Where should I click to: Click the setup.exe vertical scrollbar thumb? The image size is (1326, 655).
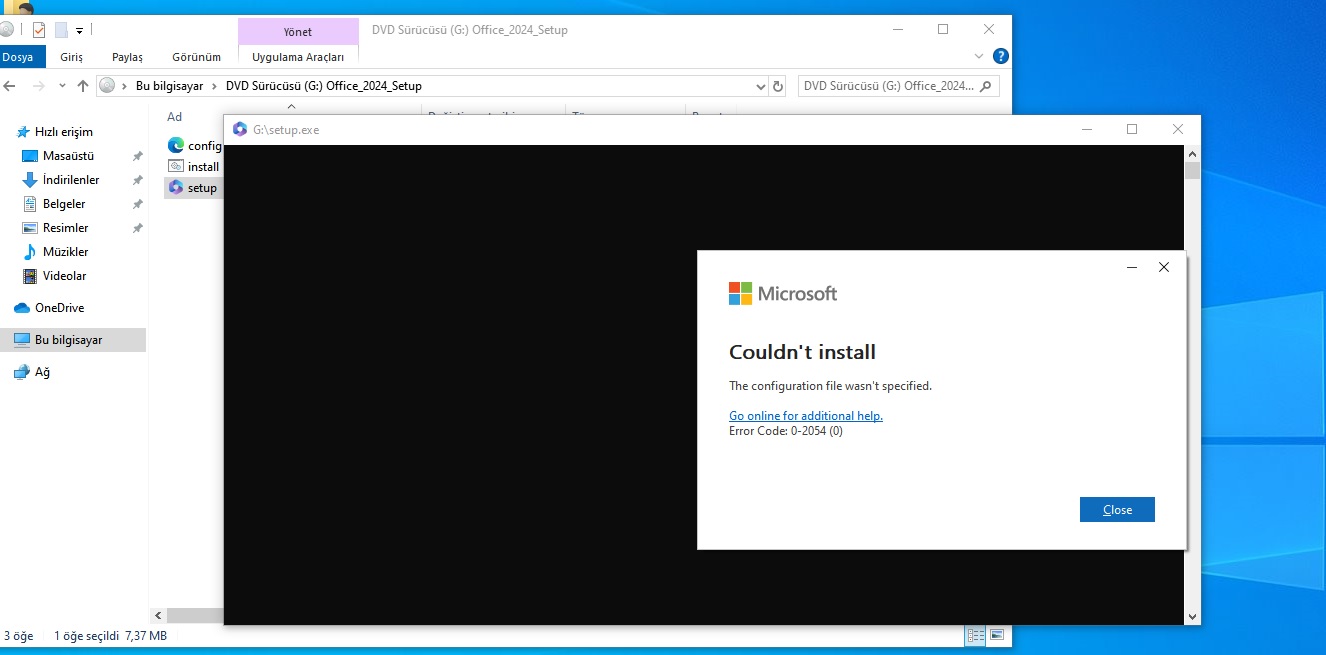(1192, 170)
